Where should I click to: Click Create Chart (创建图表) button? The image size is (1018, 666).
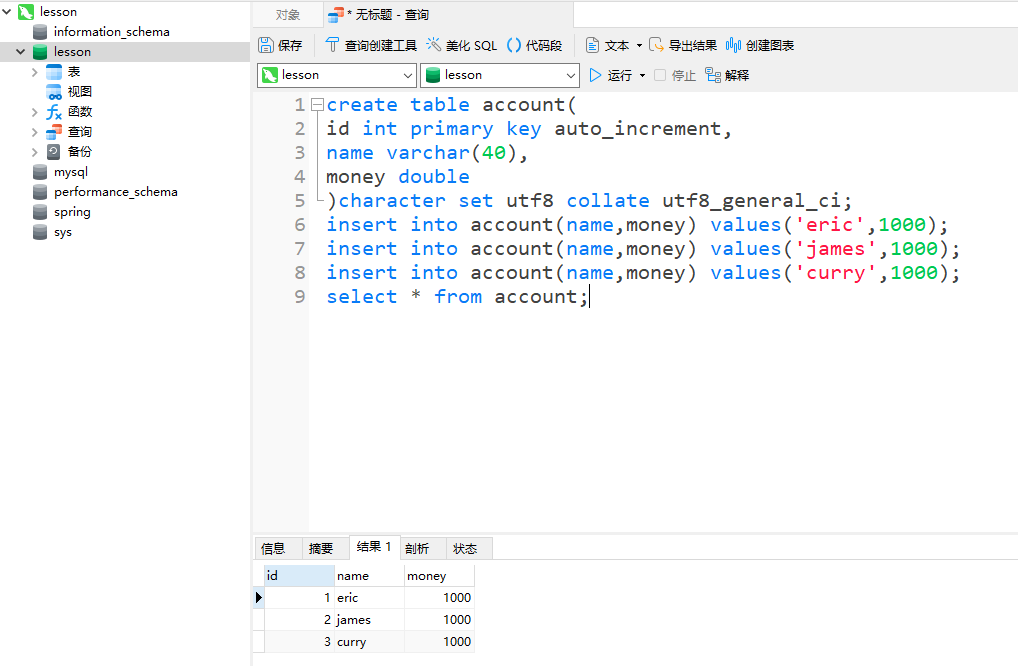[760, 45]
